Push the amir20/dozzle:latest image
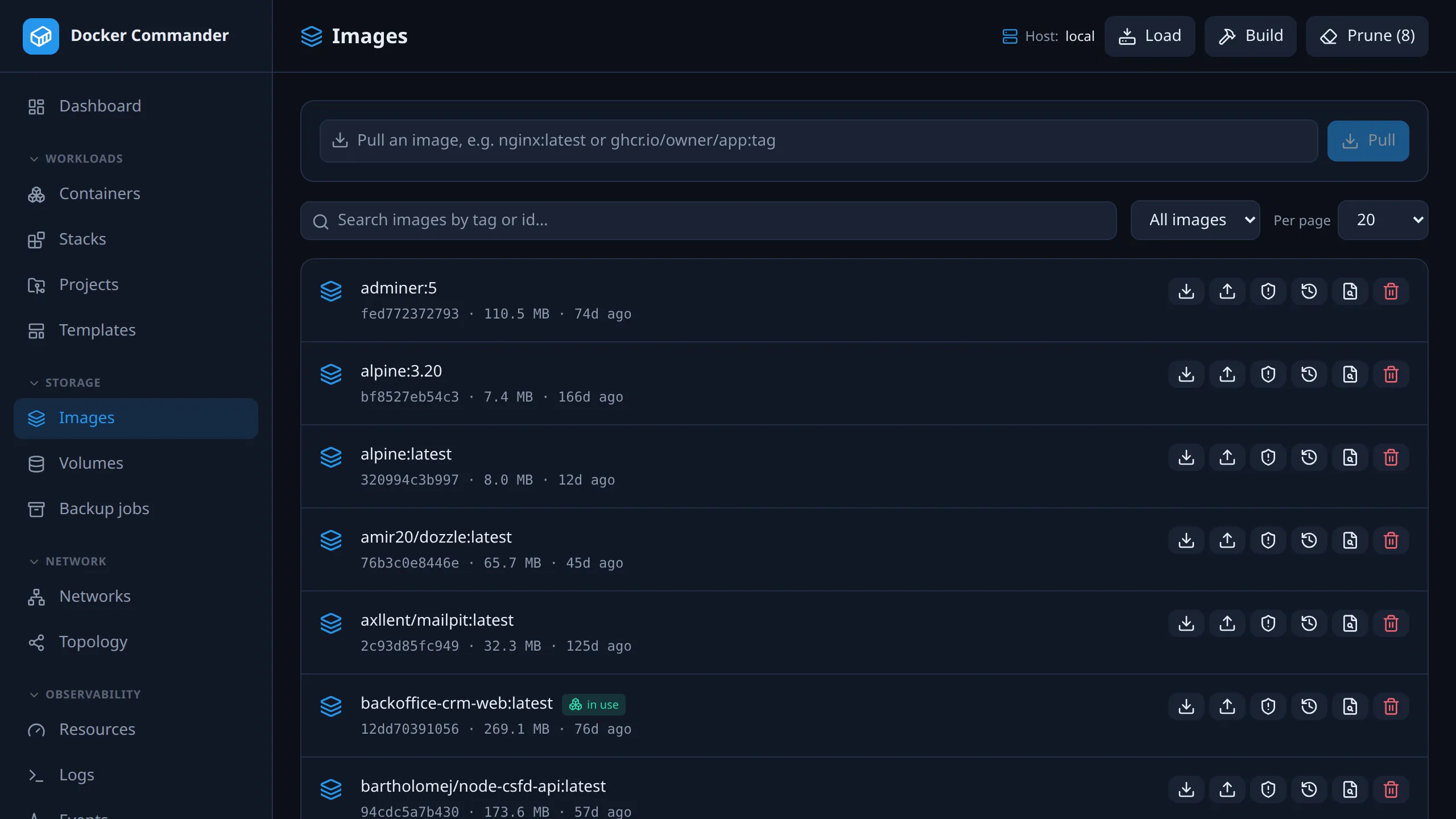1456x819 pixels. pos(1227,541)
